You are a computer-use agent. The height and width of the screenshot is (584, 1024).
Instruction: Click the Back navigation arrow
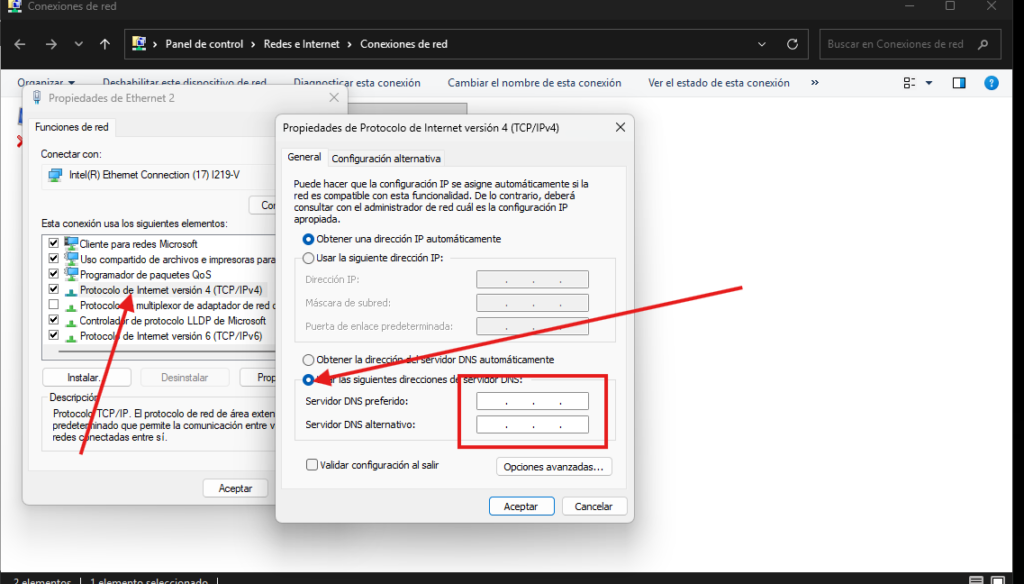pos(22,44)
